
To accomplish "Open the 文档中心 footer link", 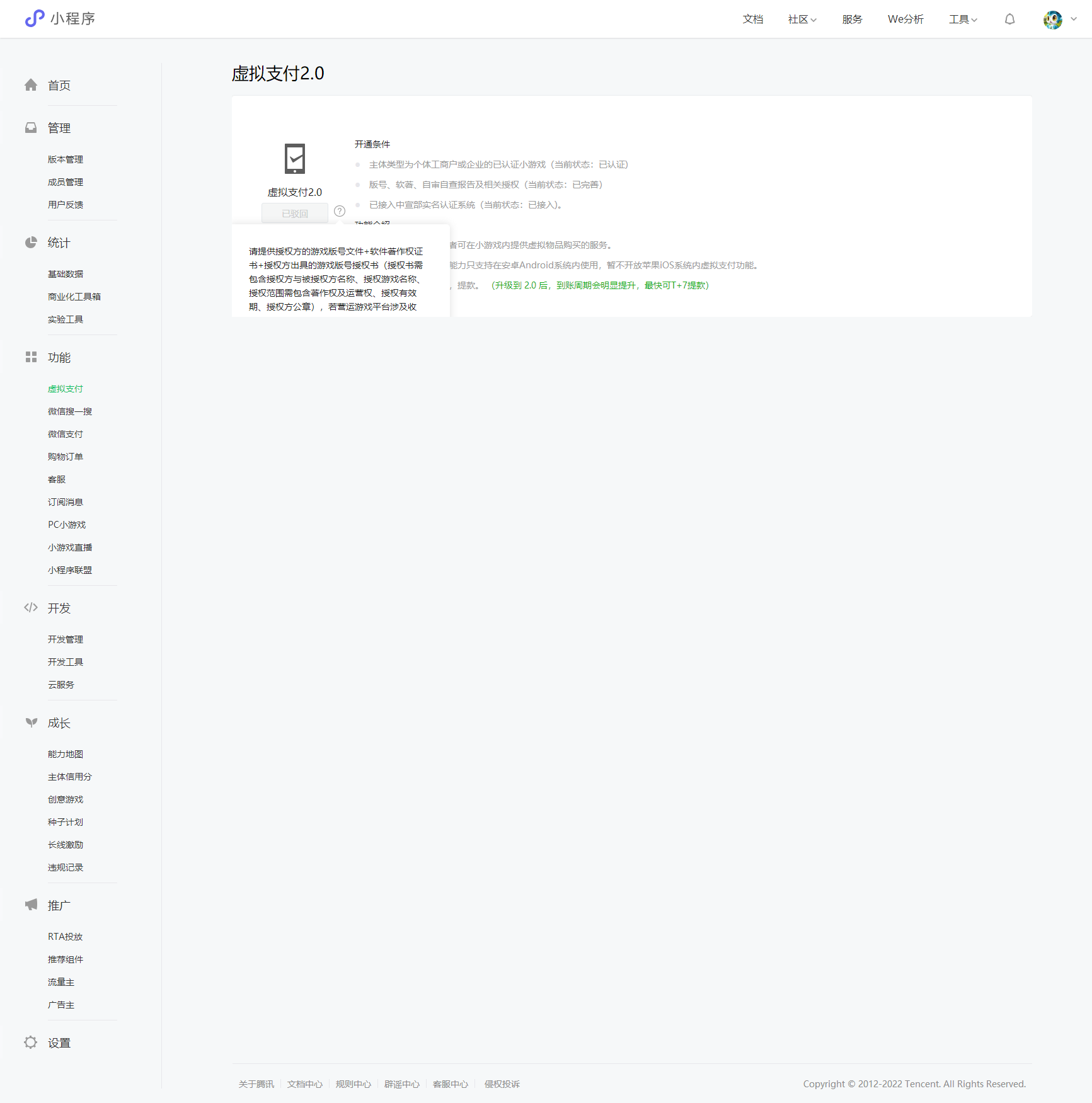I will click(305, 1084).
